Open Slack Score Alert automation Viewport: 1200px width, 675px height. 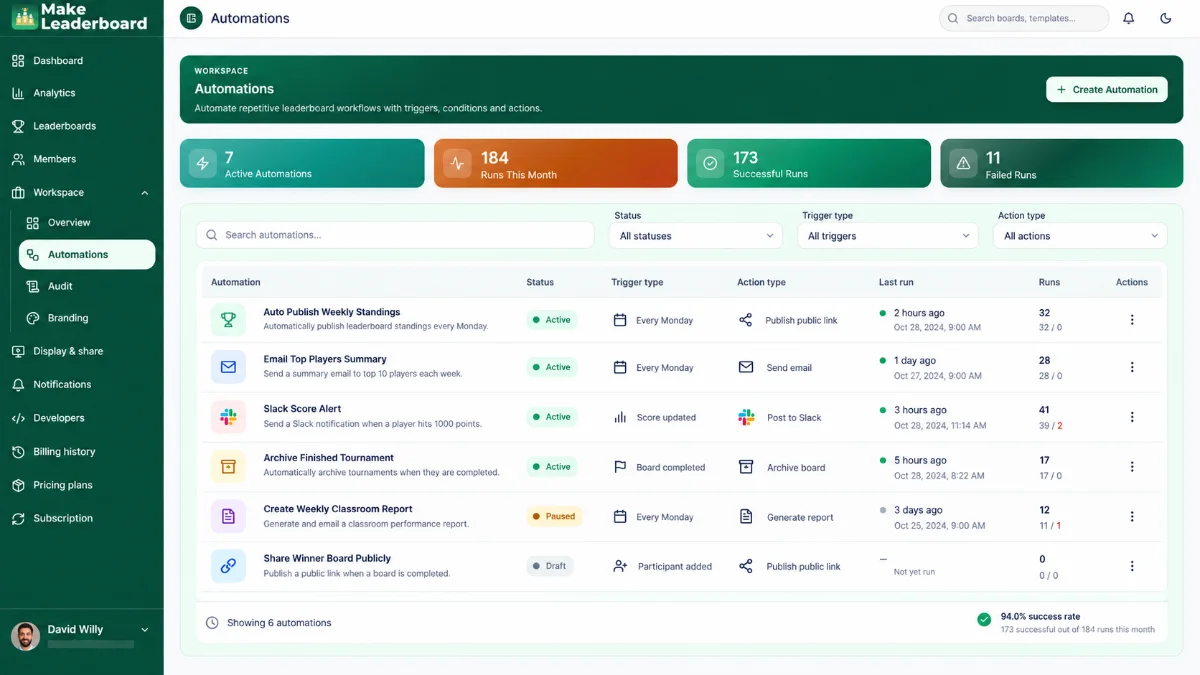click(x=302, y=409)
